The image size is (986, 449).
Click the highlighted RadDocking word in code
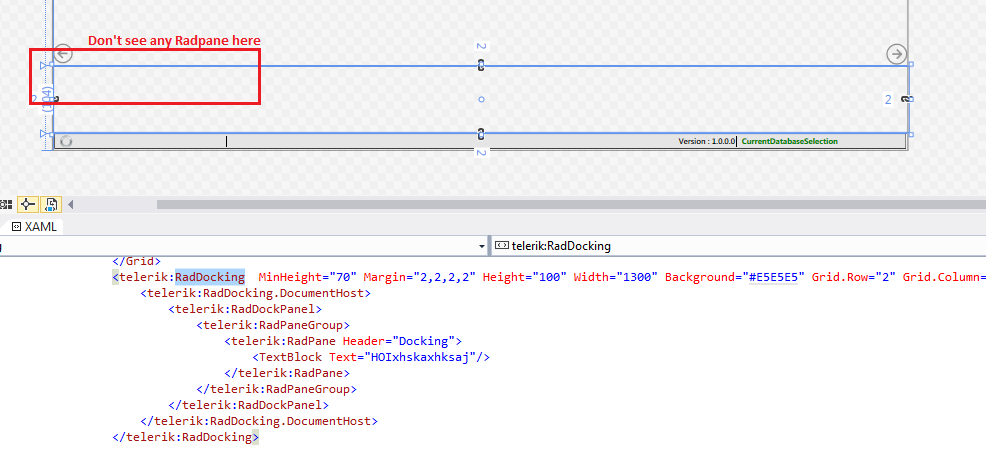tap(209, 277)
